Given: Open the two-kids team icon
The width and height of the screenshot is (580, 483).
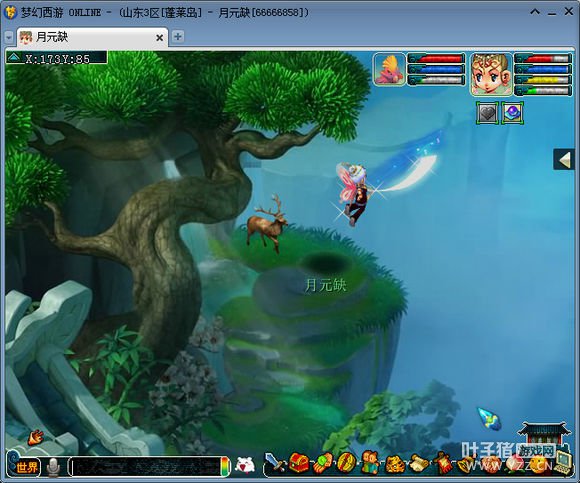Looking at the screenshot, I should click(x=370, y=462).
